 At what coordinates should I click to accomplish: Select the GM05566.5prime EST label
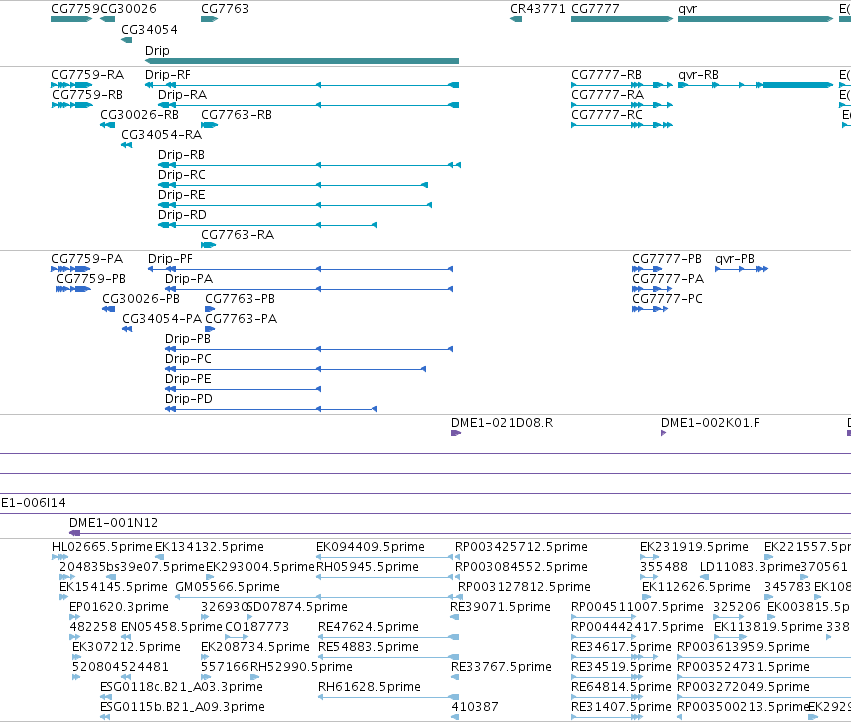pos(227,587)
